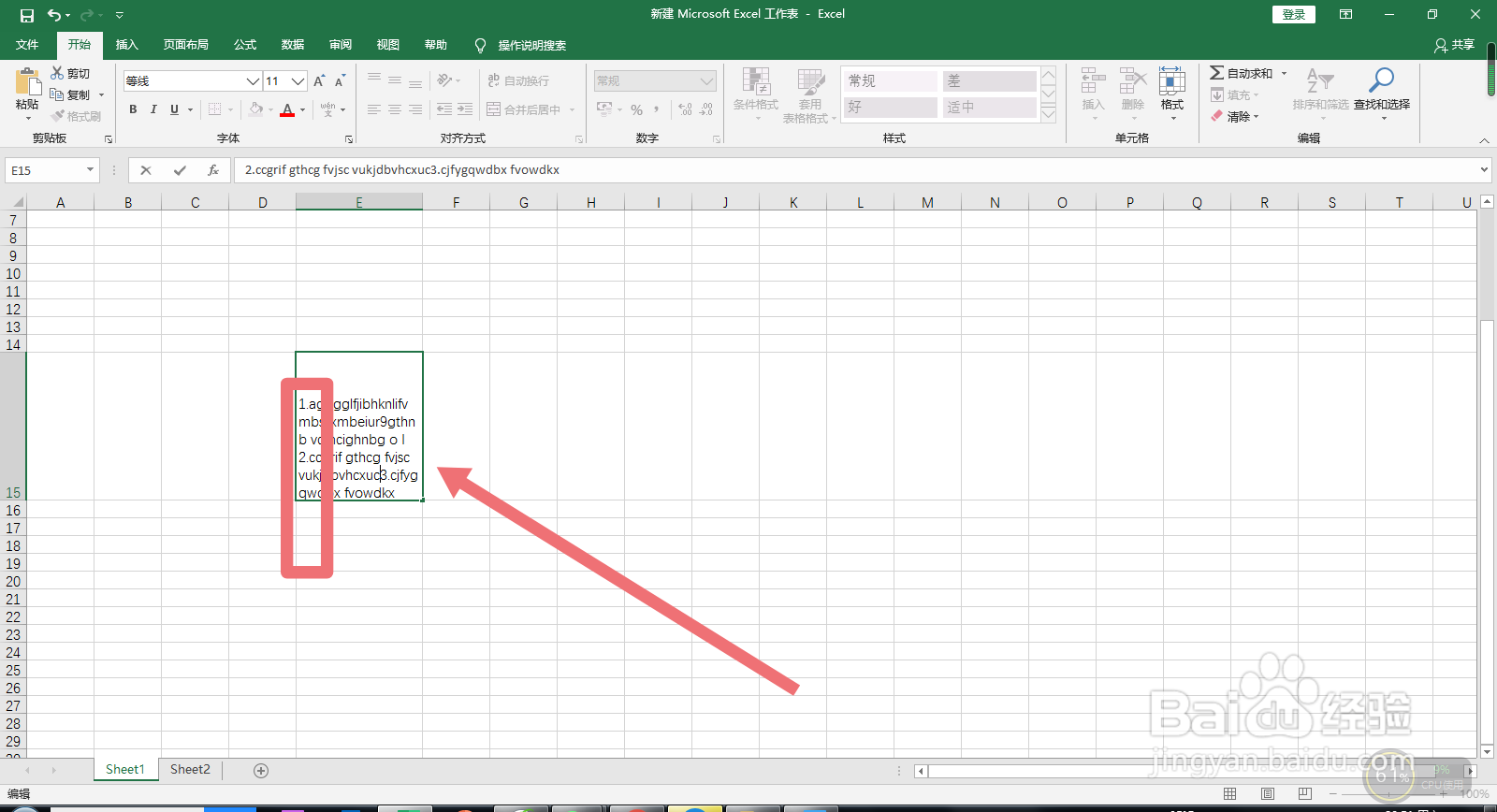Switch to Normal view icon in status bar
Viewport: 1497px width, 812px height.
click(x=1229, y=793)
